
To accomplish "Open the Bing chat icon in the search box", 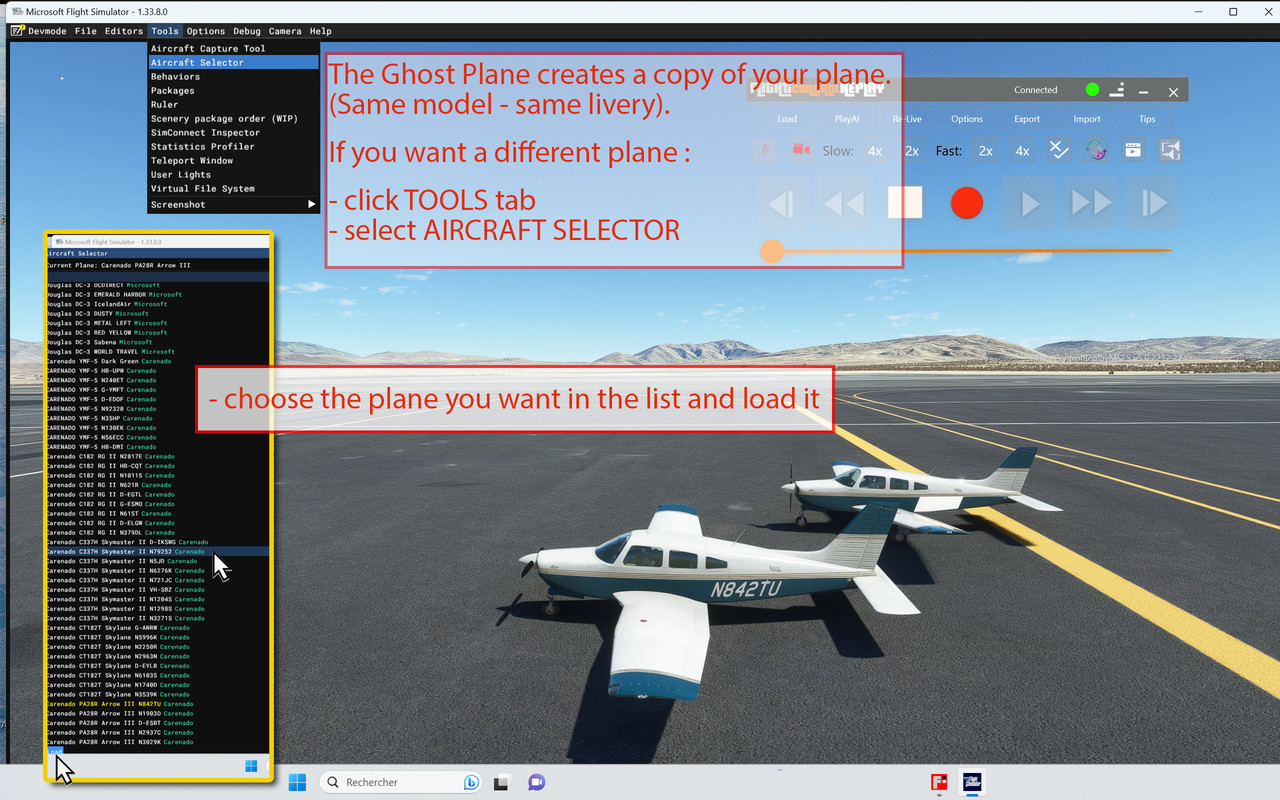I will pyautogui.click(x=471, y=782).
